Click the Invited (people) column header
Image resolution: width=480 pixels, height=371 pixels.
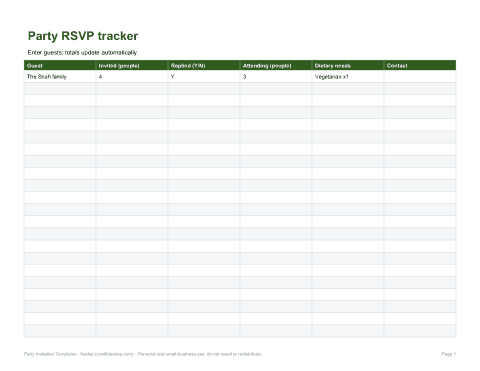[x=132, y=65]
